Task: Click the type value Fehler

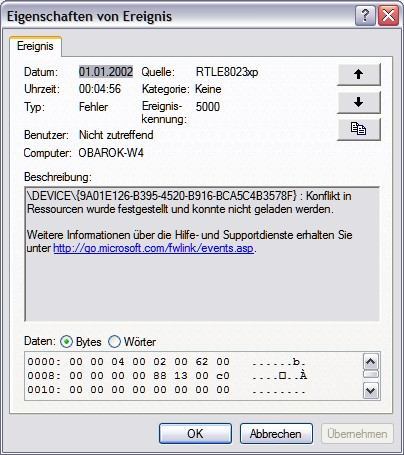Action: (93, 107)
